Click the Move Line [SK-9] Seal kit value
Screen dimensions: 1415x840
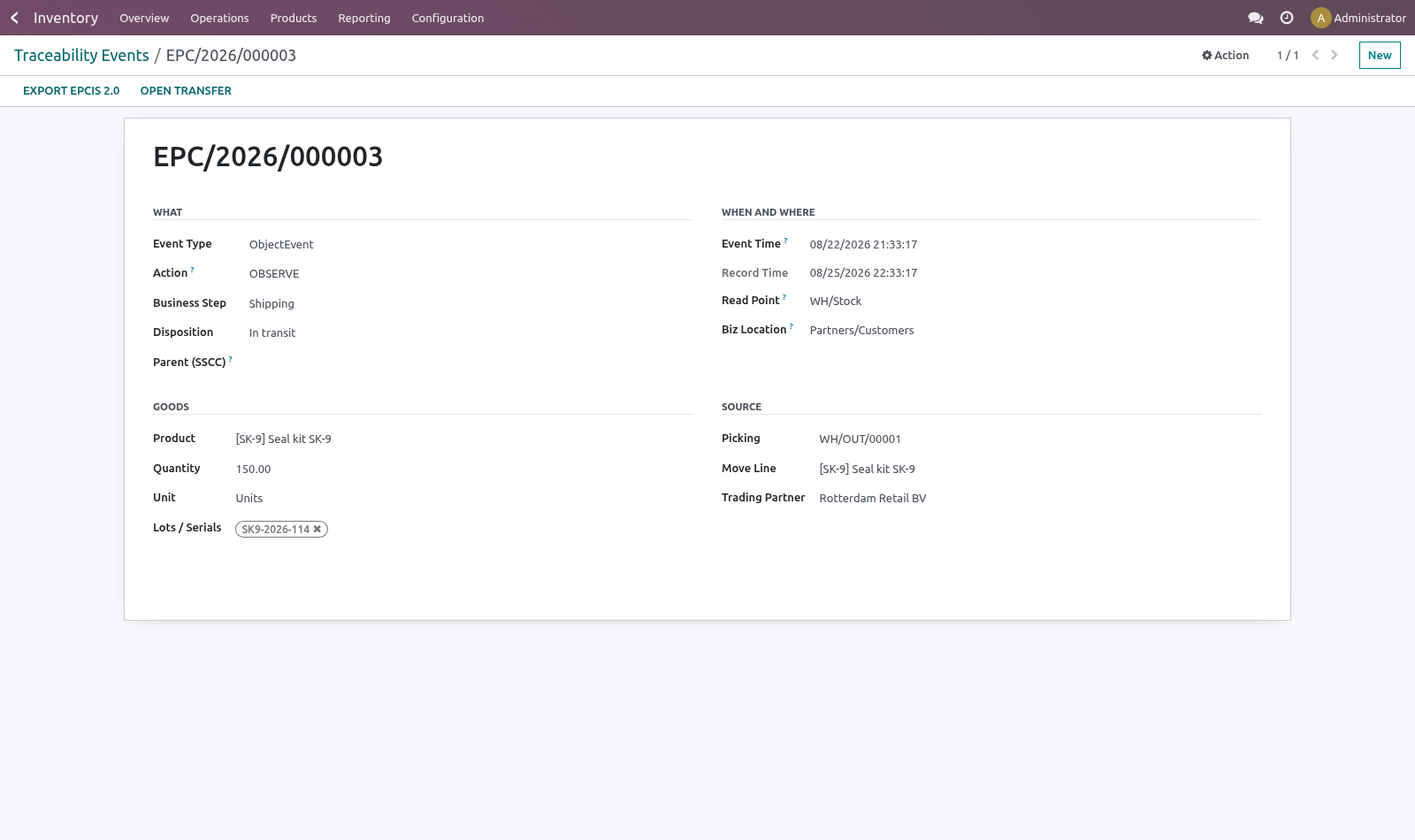[x=867, y=469]
